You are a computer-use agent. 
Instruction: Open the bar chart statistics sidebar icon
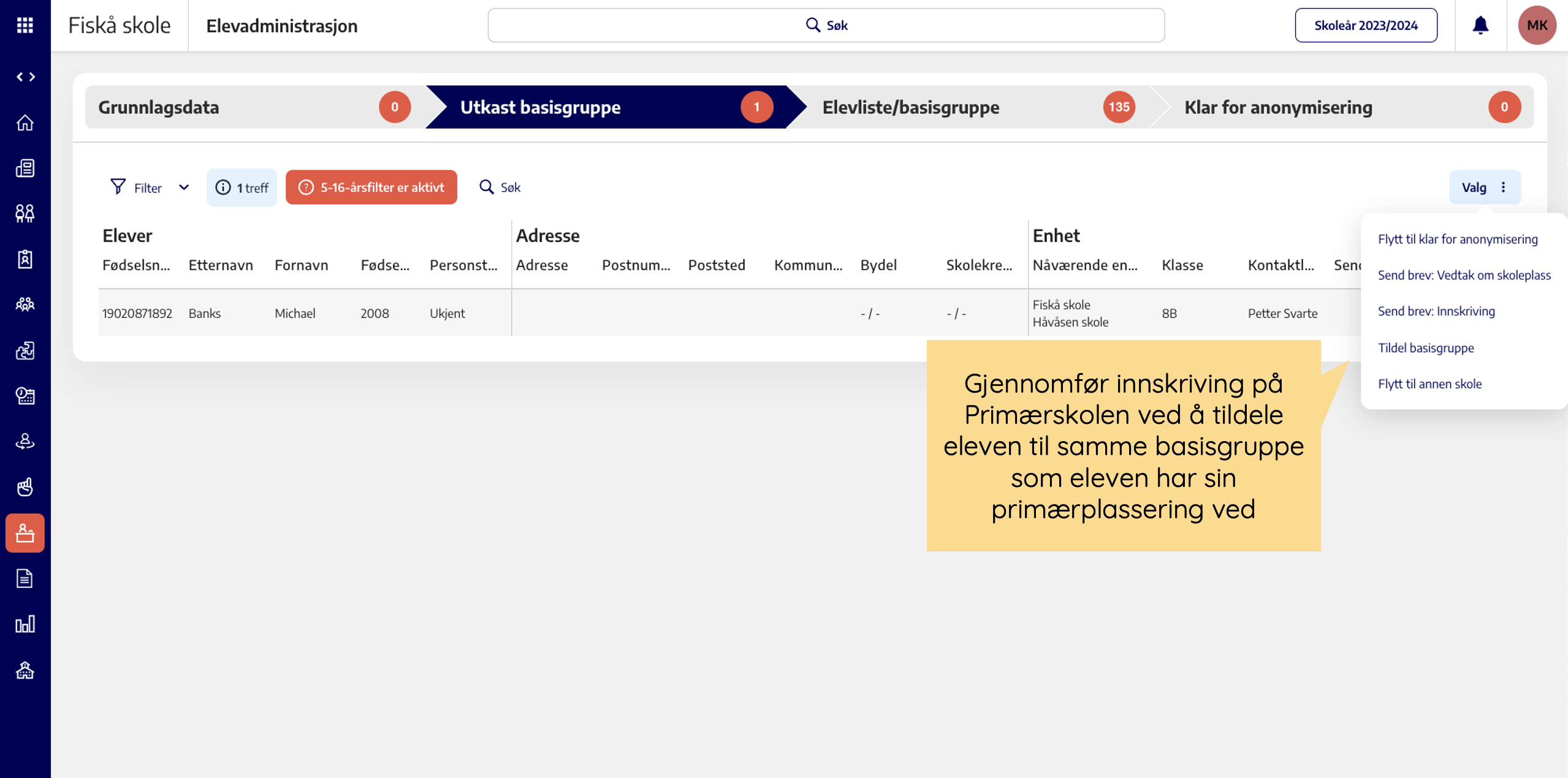pos(25,624)
